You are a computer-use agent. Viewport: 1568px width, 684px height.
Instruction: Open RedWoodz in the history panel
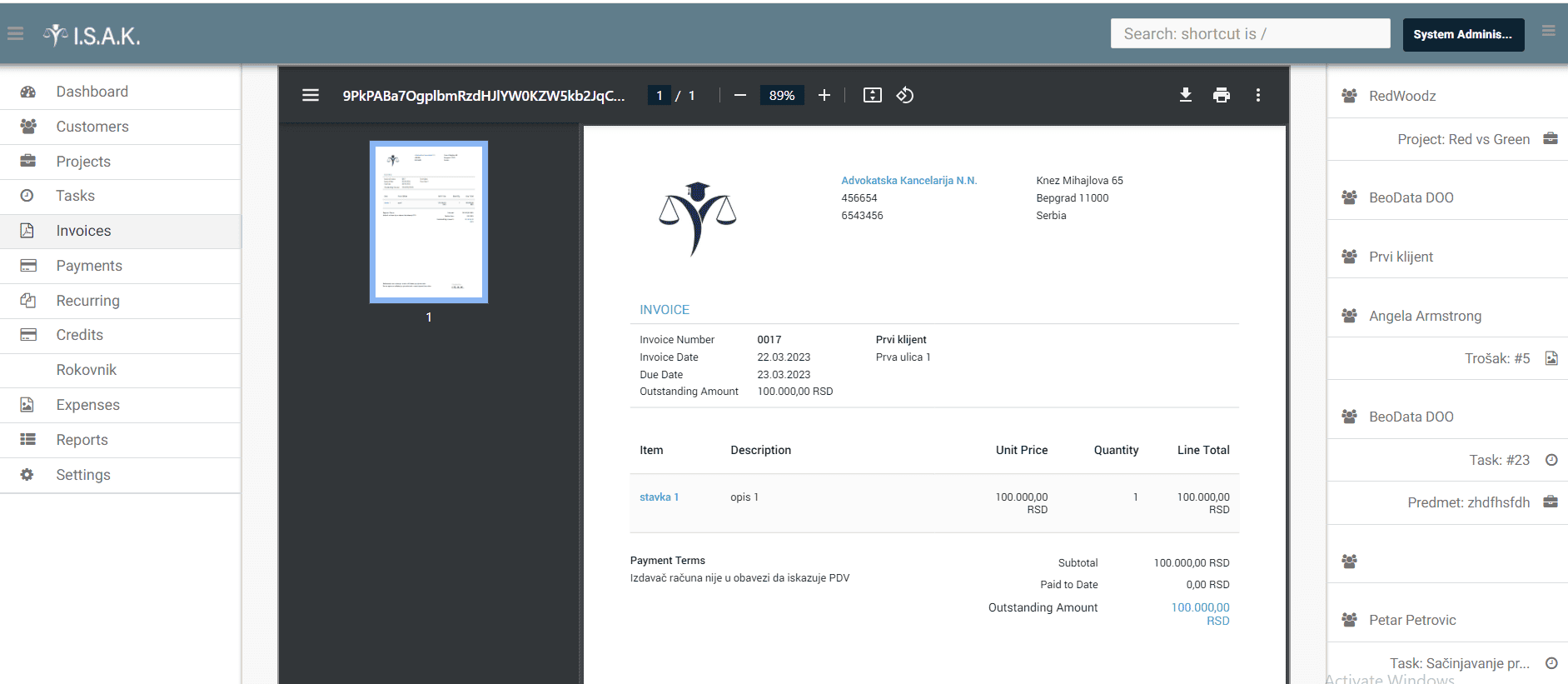[1402, 96]
